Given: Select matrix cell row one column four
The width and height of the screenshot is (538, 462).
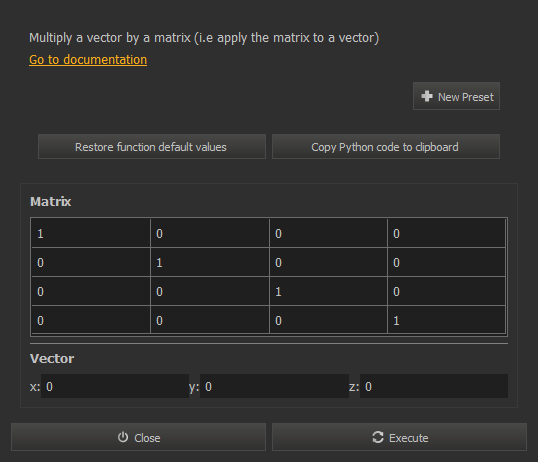Looking at the screenshot, I should point(446,233).
